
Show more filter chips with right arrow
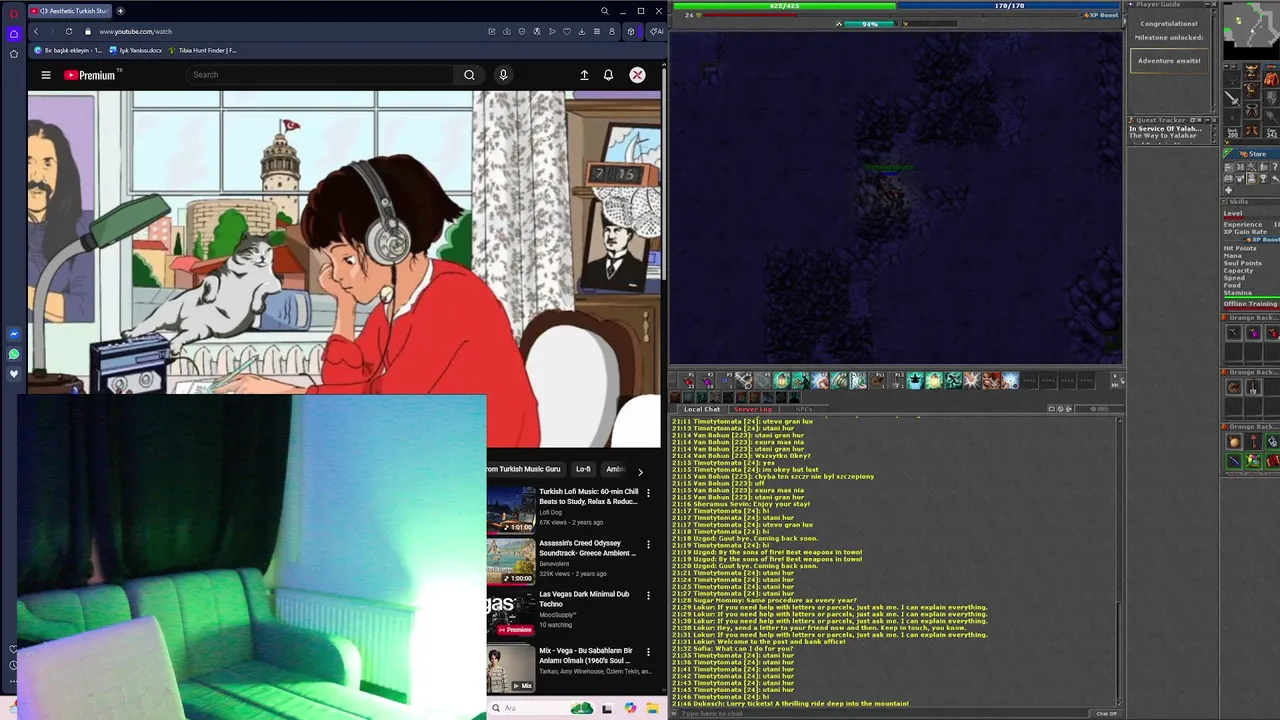click(x=640, y=470)
